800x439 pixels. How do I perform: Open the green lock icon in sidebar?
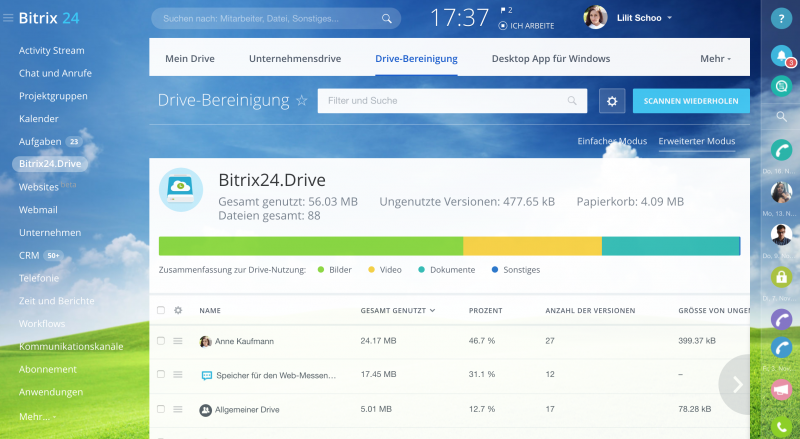click(781, 277)
